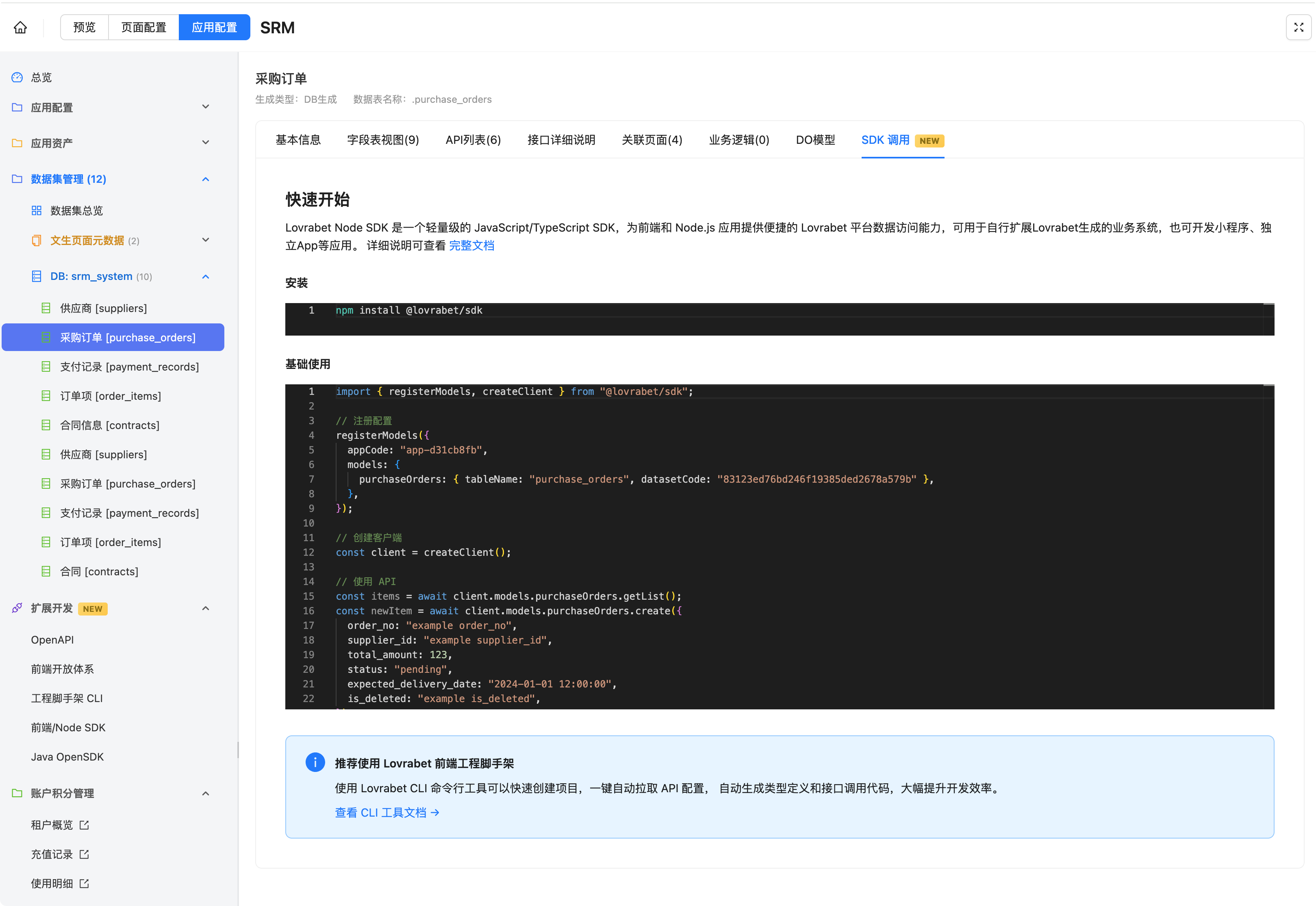The image size is (1316, 906).
Task: Click the 账户积分管理 folder icon
Action: click(x=17, y=793)
